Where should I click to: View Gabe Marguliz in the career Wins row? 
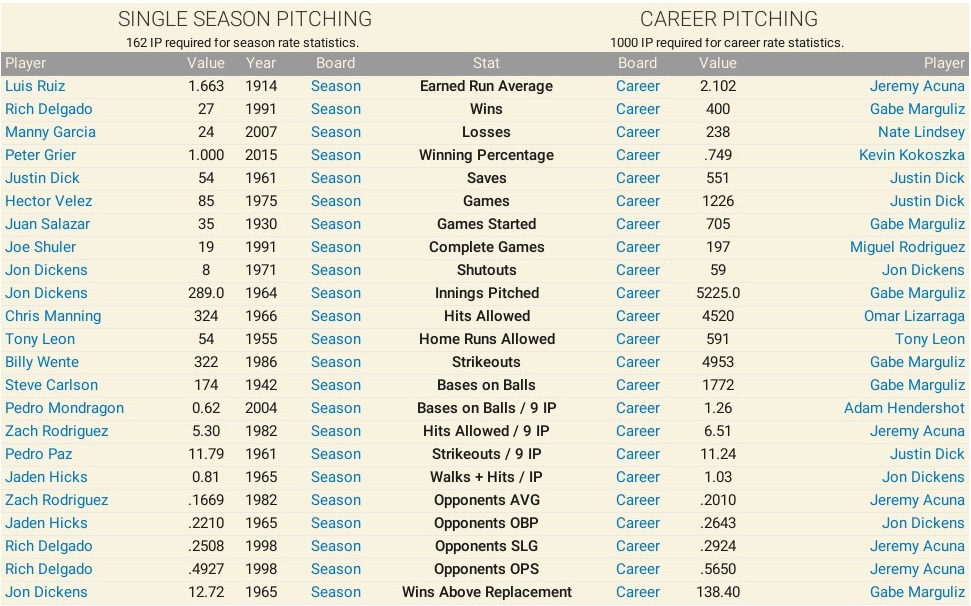click(x=917, y=109)
